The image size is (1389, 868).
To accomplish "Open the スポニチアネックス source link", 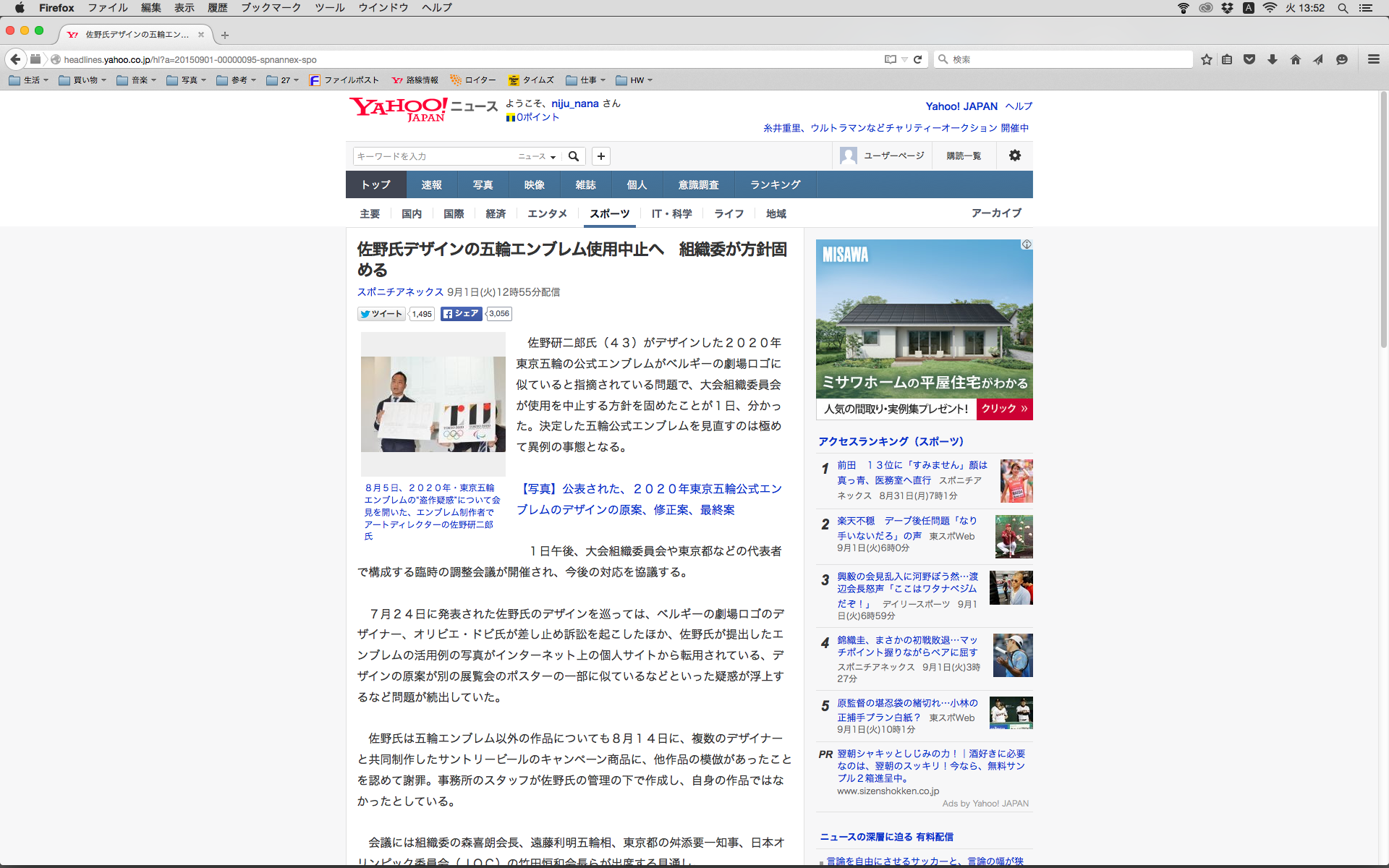I will point(400,292).
